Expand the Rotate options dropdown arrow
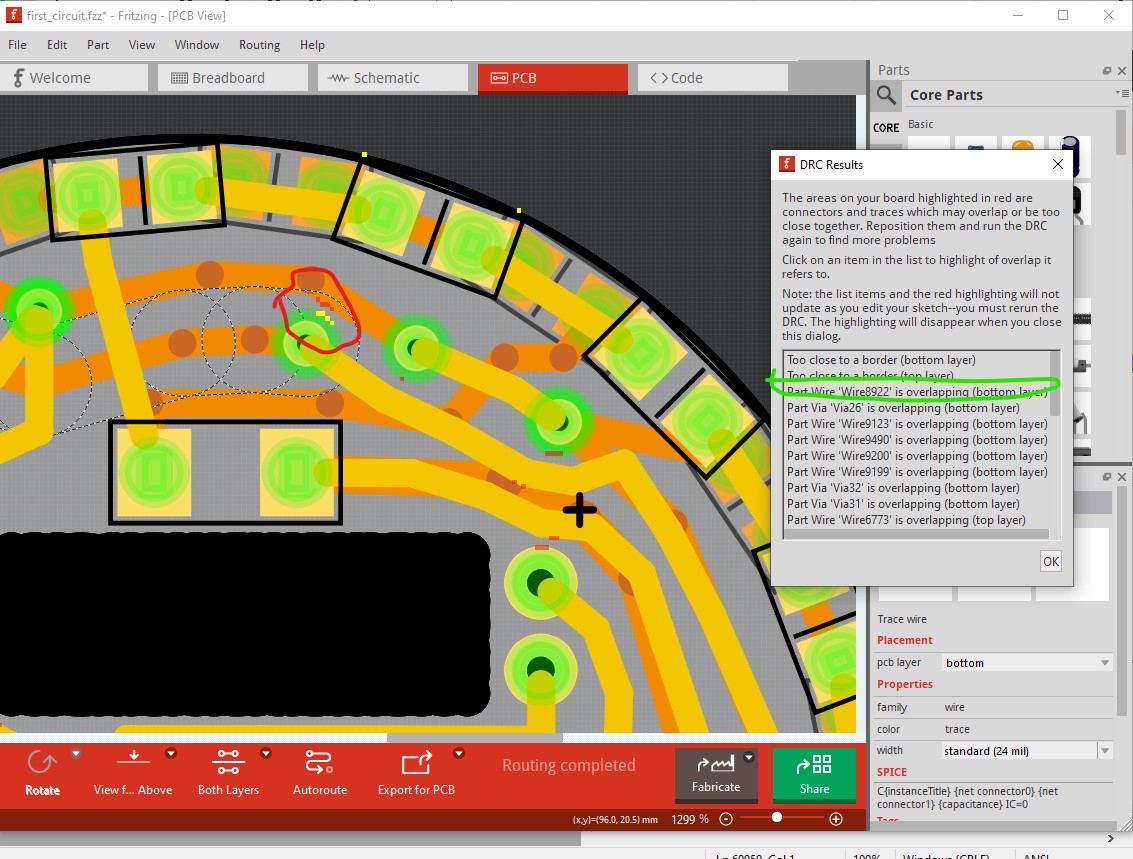 (76, 754)
